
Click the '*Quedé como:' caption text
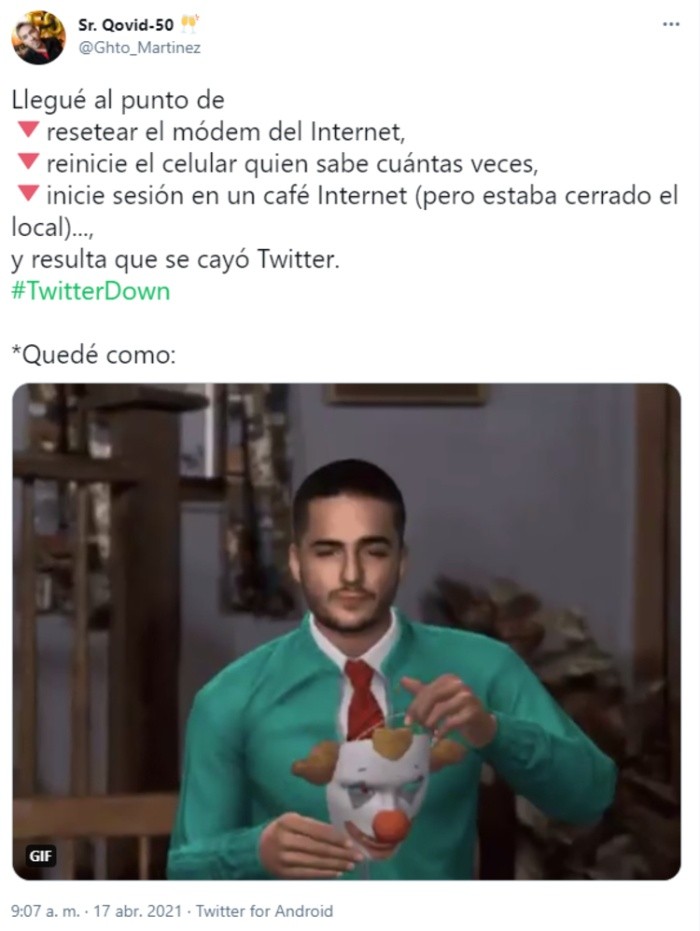tap(94, 355)
